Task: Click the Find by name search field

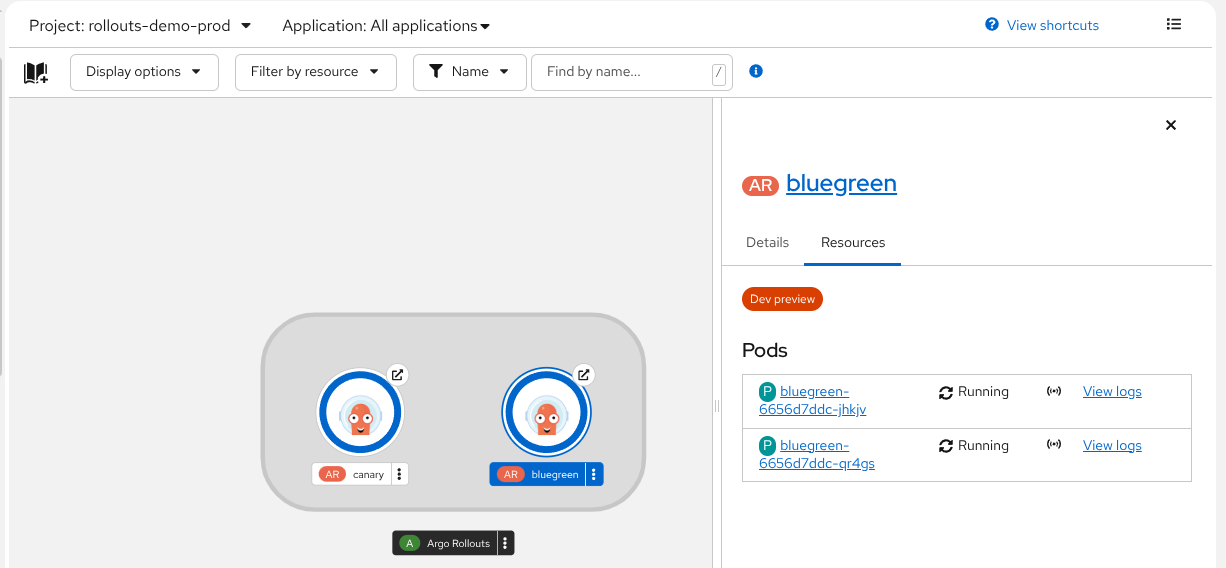Action: (x=620, y=72)
